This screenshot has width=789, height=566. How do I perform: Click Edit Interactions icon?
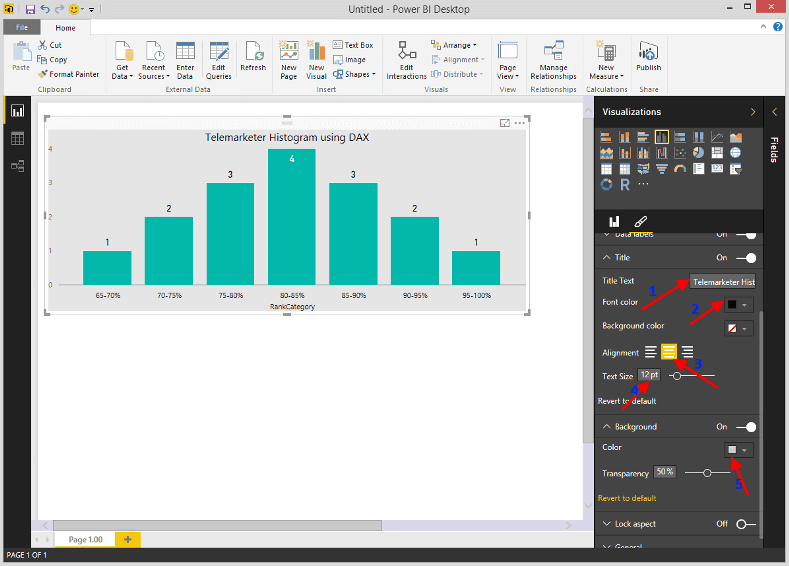coord(407,52)
